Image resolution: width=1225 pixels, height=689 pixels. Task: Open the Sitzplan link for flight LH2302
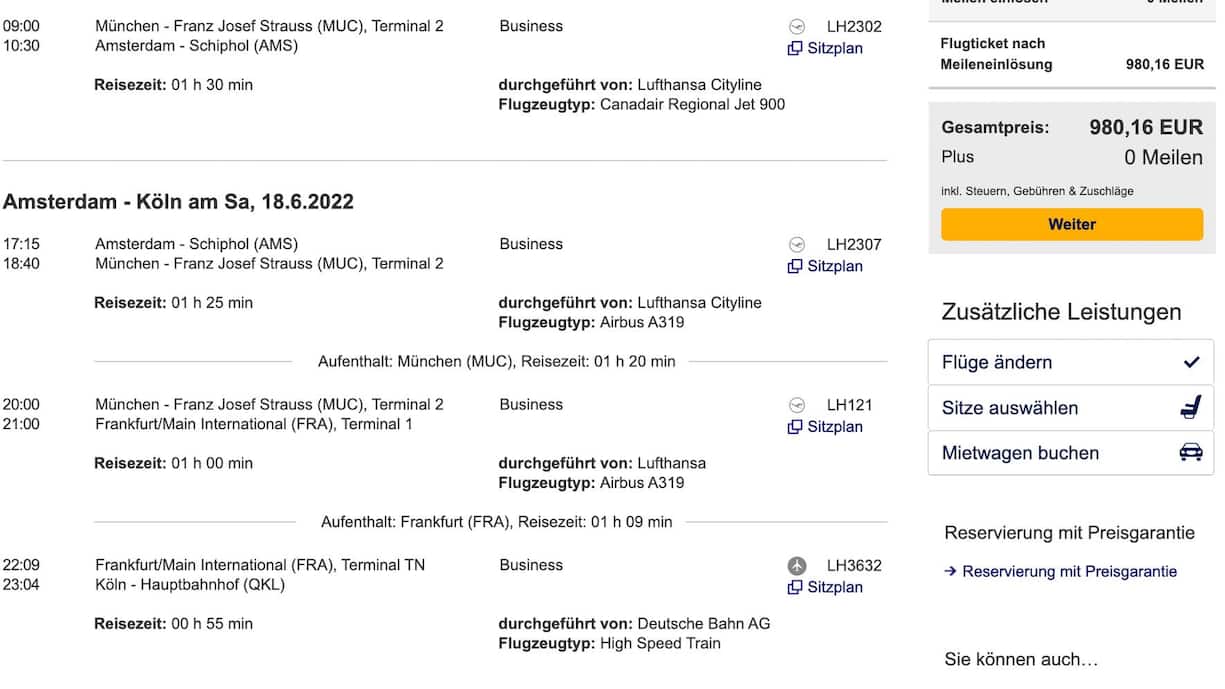tap(835, 49)
